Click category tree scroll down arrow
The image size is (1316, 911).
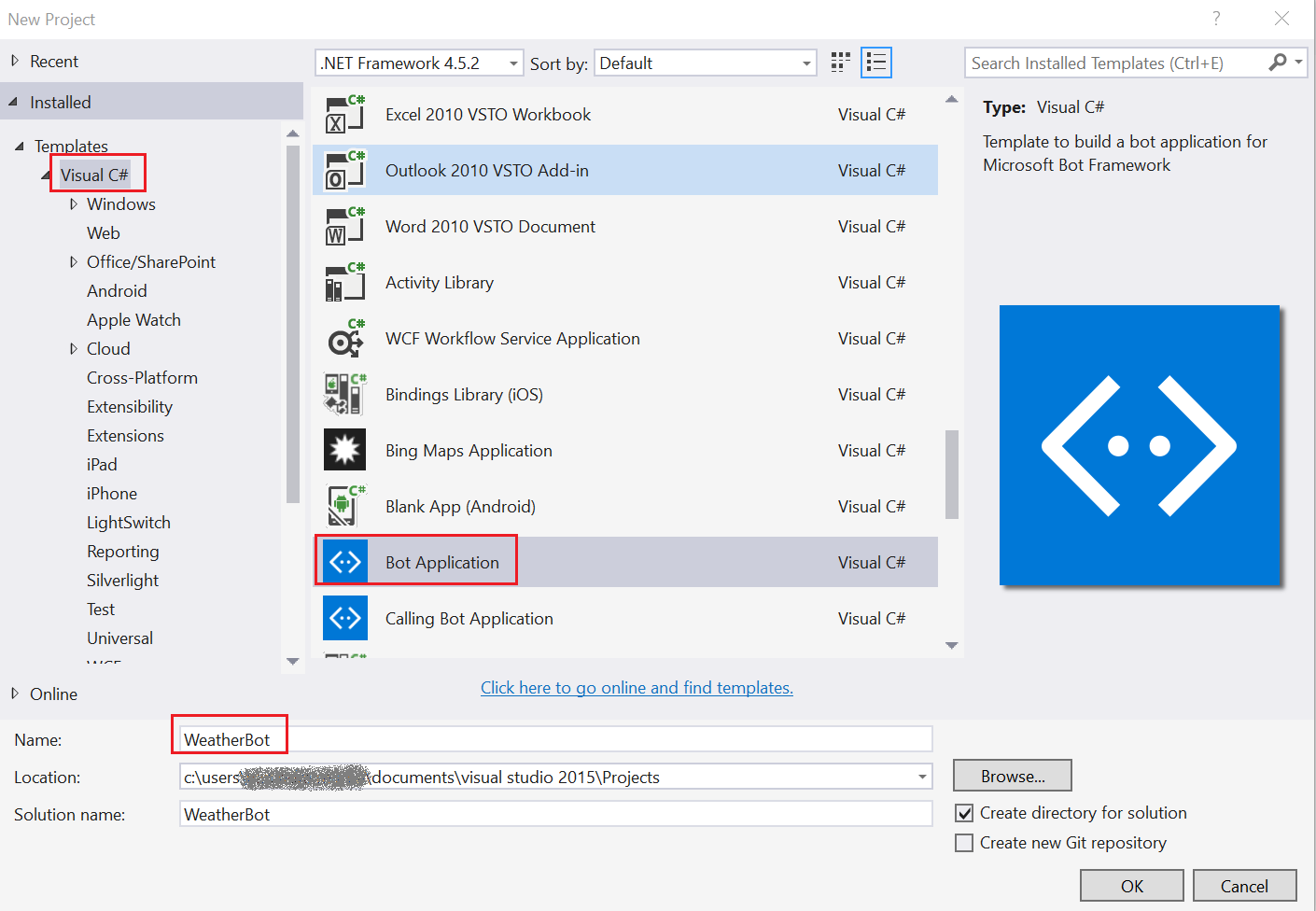[x=293, y=661]
